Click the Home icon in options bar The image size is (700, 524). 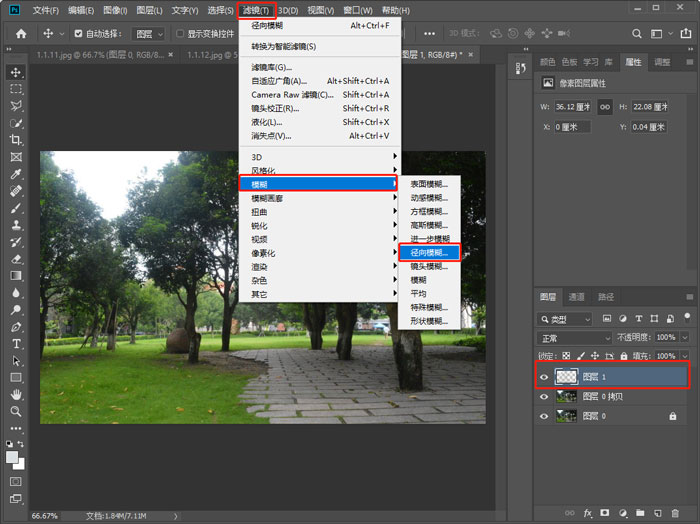tap(21, 33)
